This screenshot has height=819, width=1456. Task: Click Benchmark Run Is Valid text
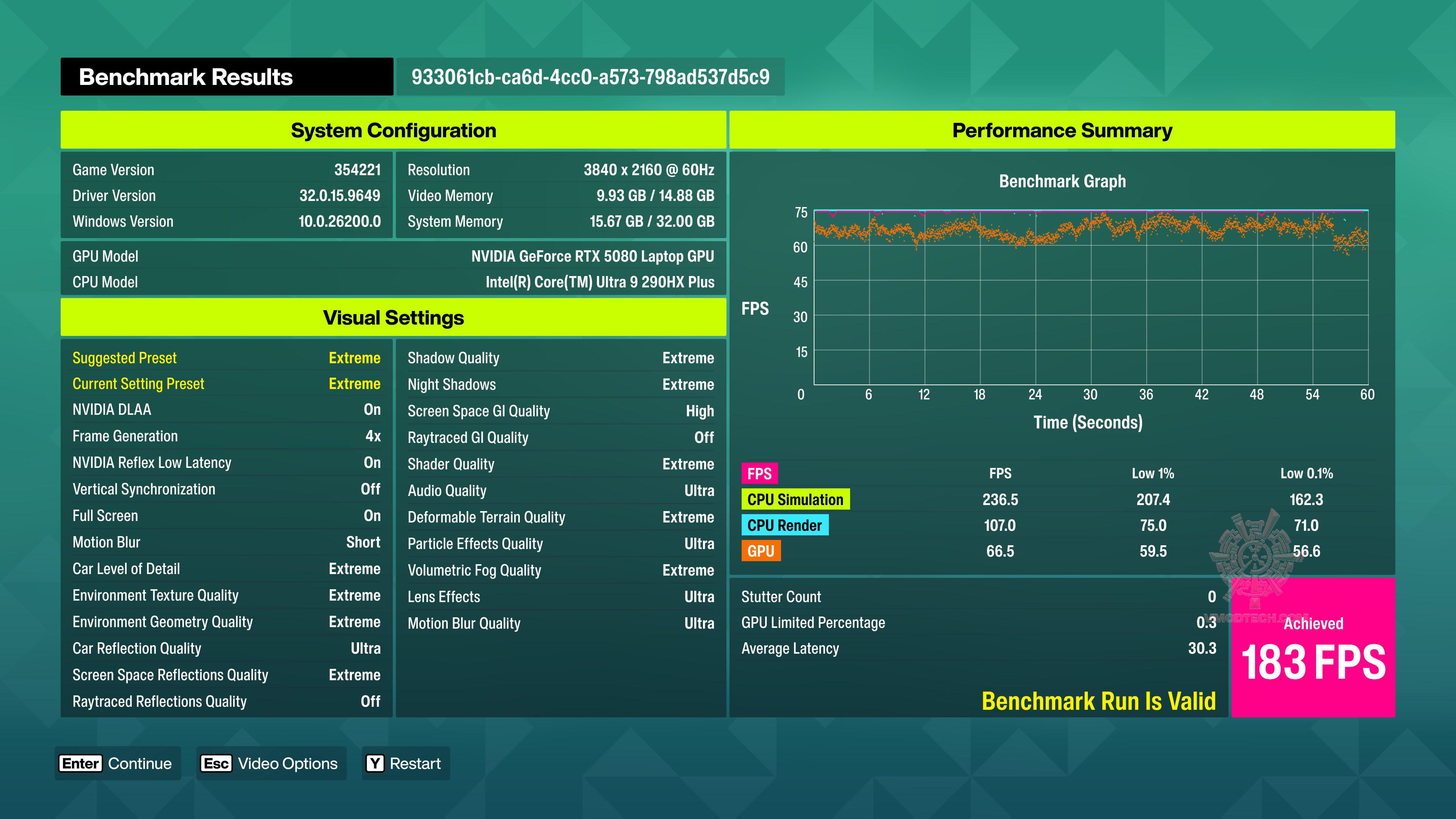[1098, 701]
